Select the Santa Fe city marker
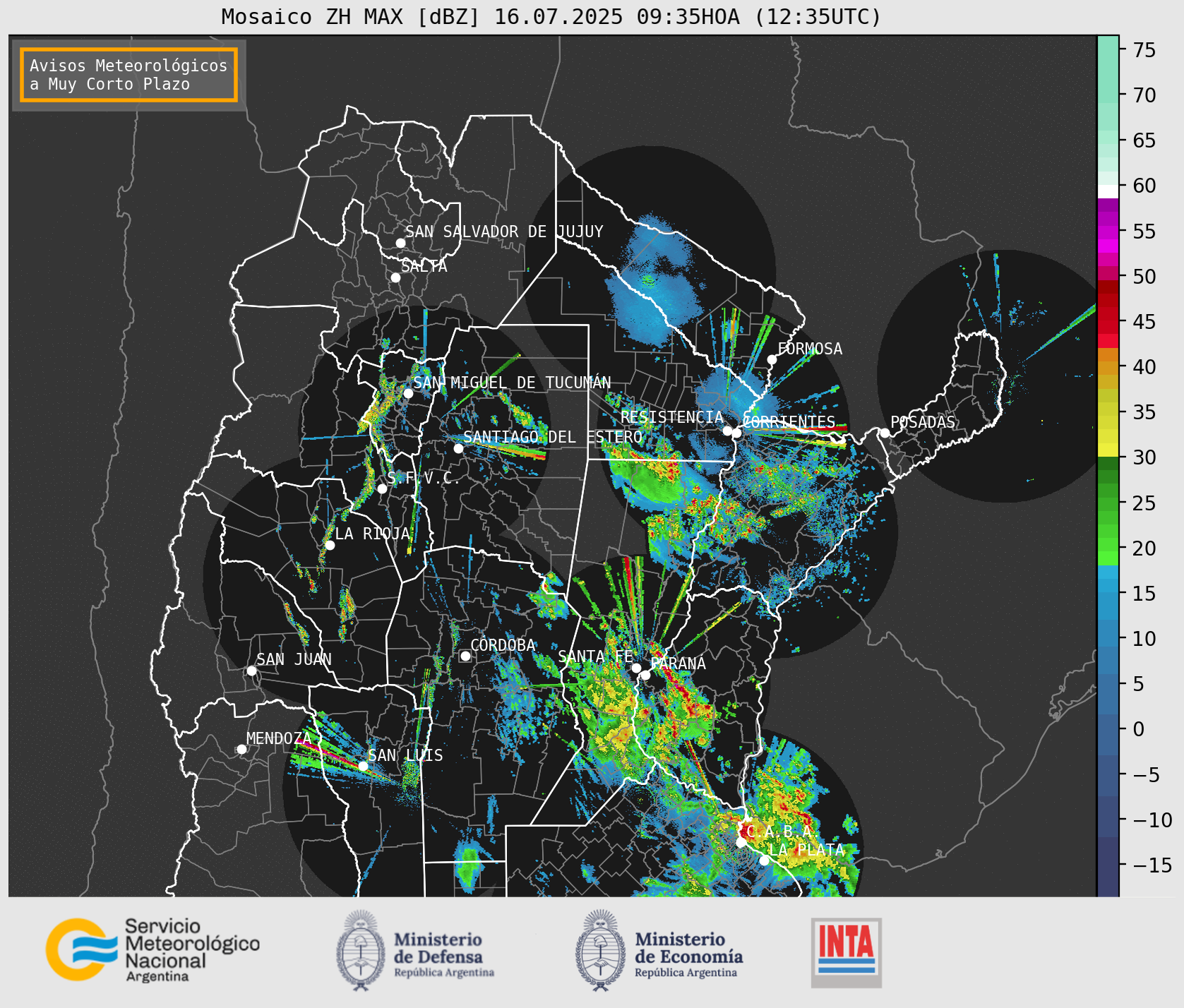 [636, 668]
